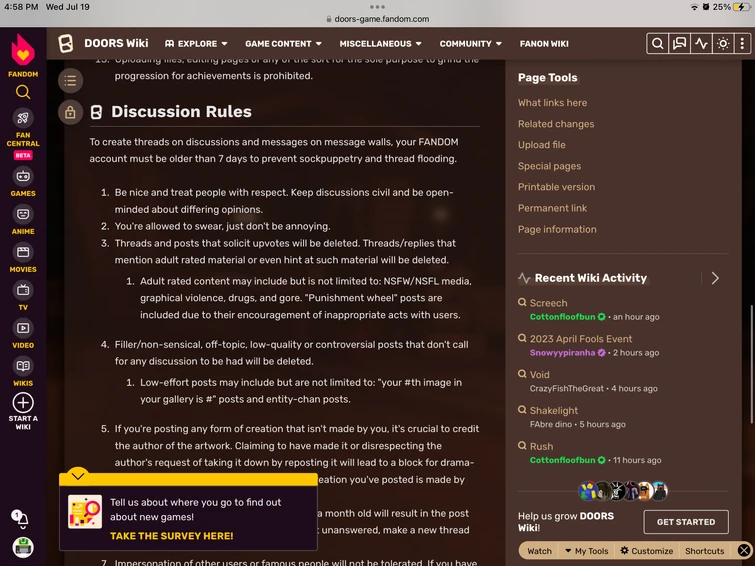Open Page information link
Screen dimensions: 755x566
557,229
